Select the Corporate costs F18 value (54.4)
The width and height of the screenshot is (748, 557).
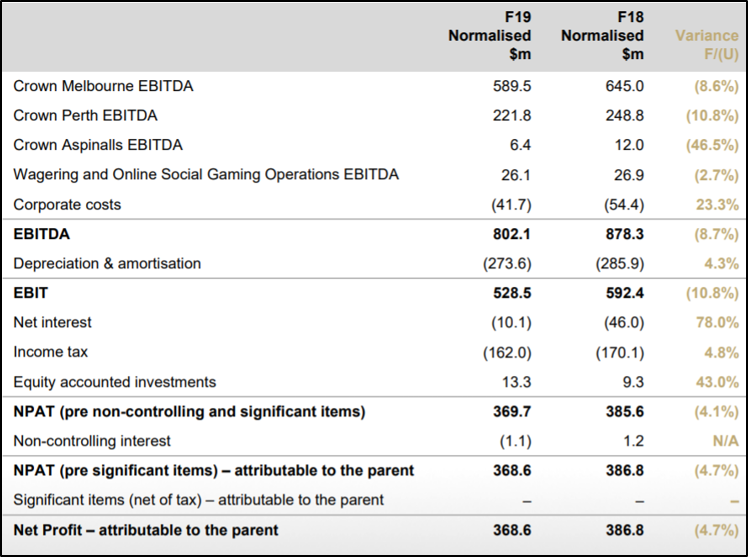(624, 205)
